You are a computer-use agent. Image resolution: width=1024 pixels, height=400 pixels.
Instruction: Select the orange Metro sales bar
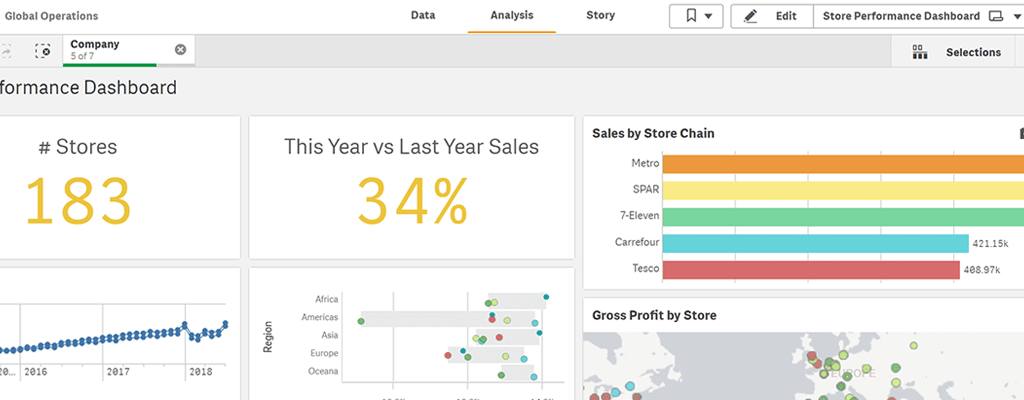click(840, 164)
